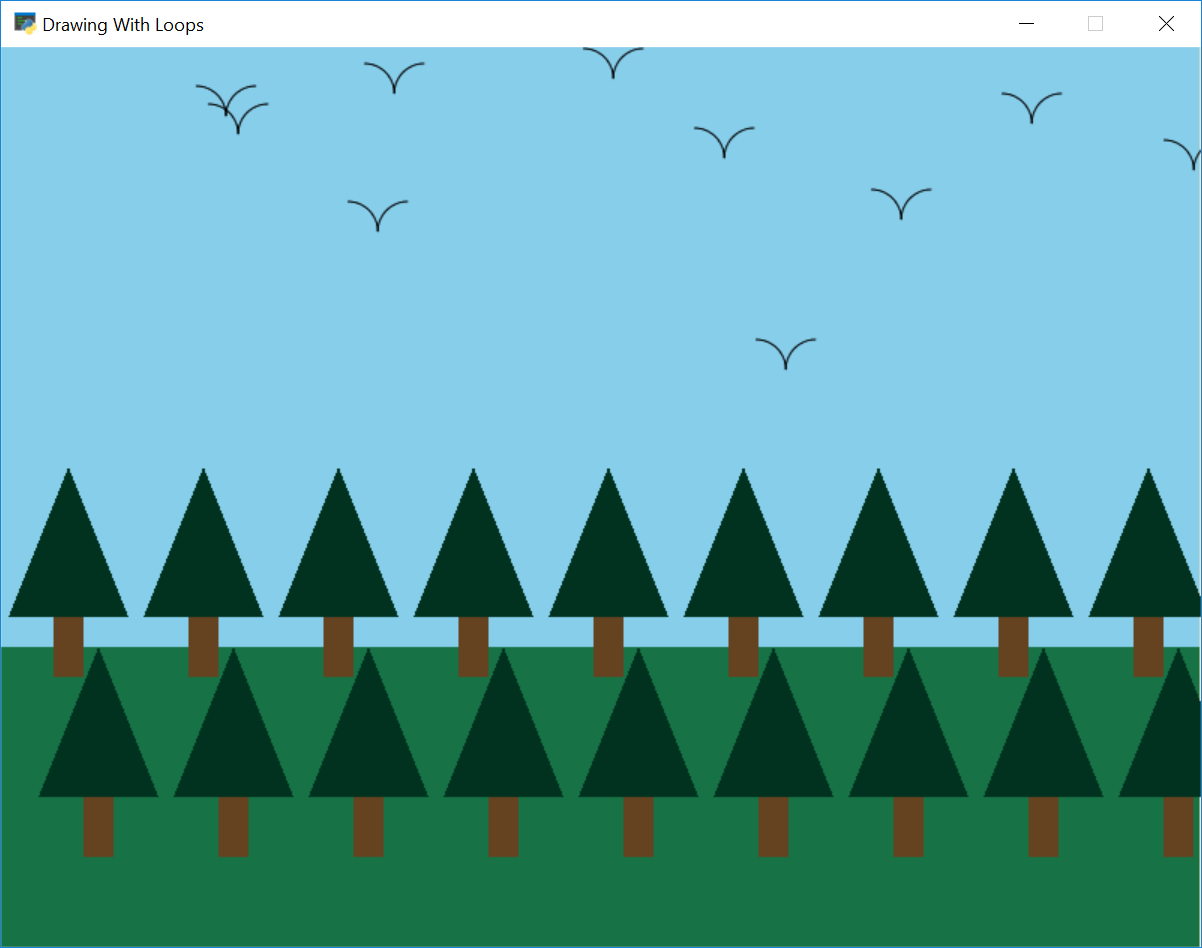Screen dimensions: 1202x948
Task: Click the pair of birds at upper left
Action: coord(233,110)
